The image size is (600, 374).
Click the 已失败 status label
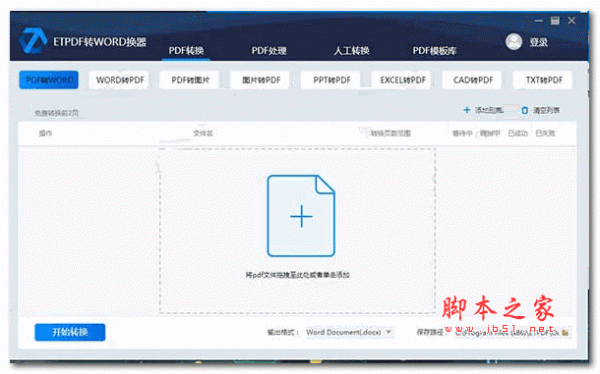(x=545, y=133)
